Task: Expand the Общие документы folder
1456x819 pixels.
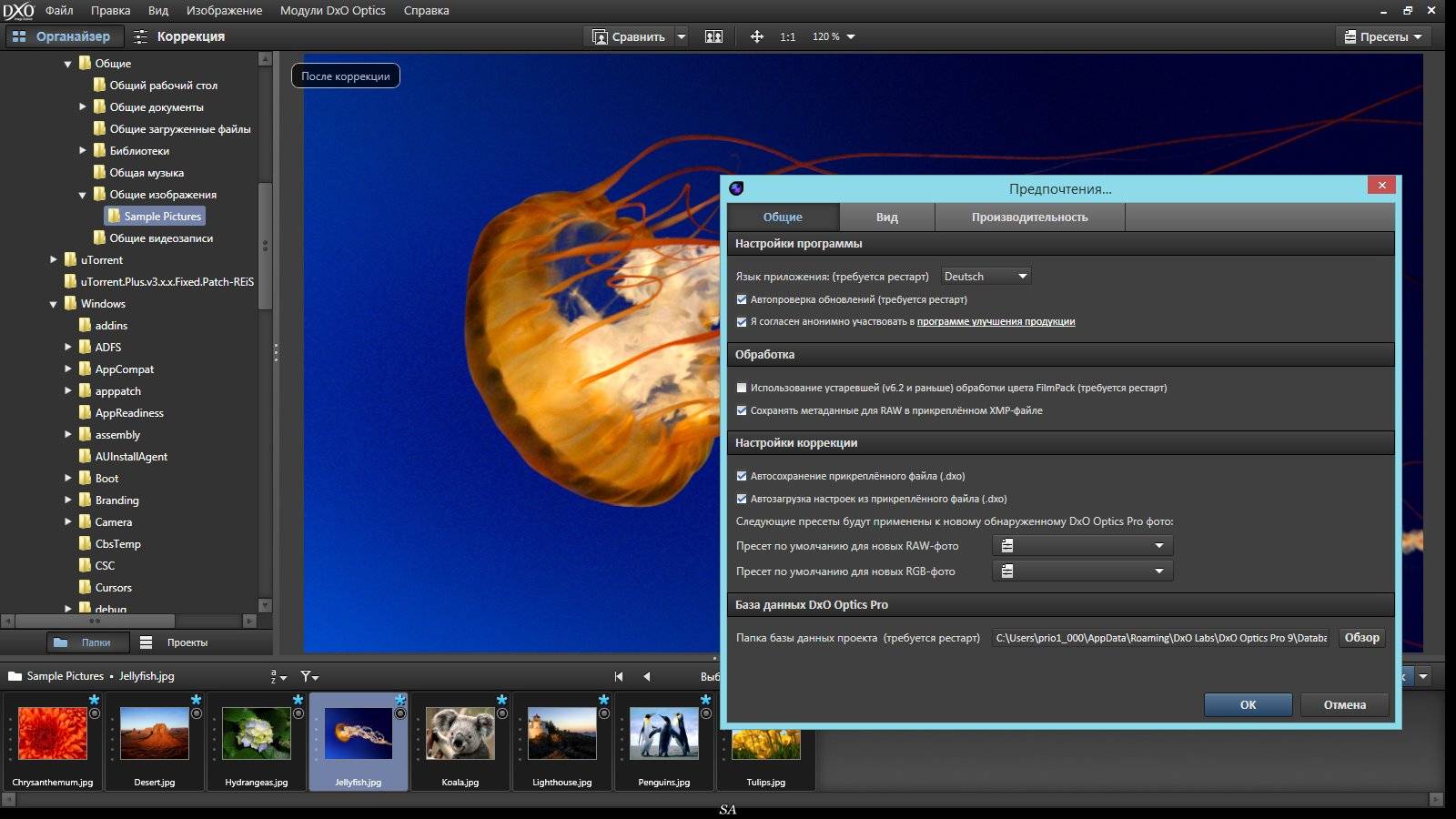Action: pyautogui.click(x=82, y=106)
